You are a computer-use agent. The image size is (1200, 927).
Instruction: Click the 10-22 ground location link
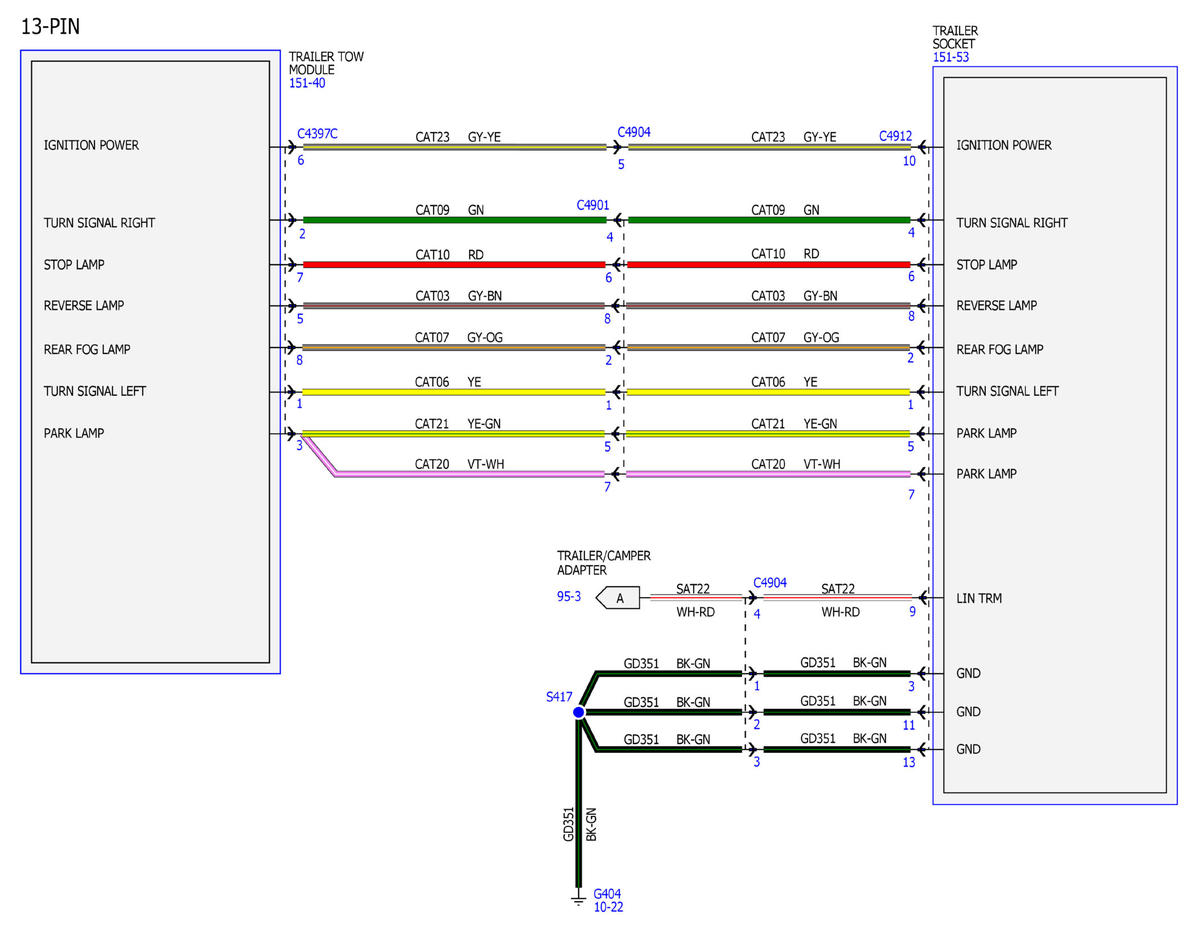click(609, 907)
